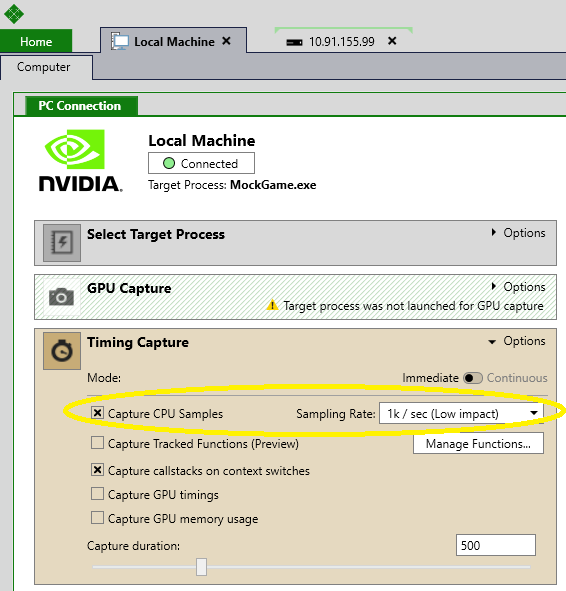566x591 pixels.
Task: Click the Select Target Process chip icon
Action: point(62,243)
